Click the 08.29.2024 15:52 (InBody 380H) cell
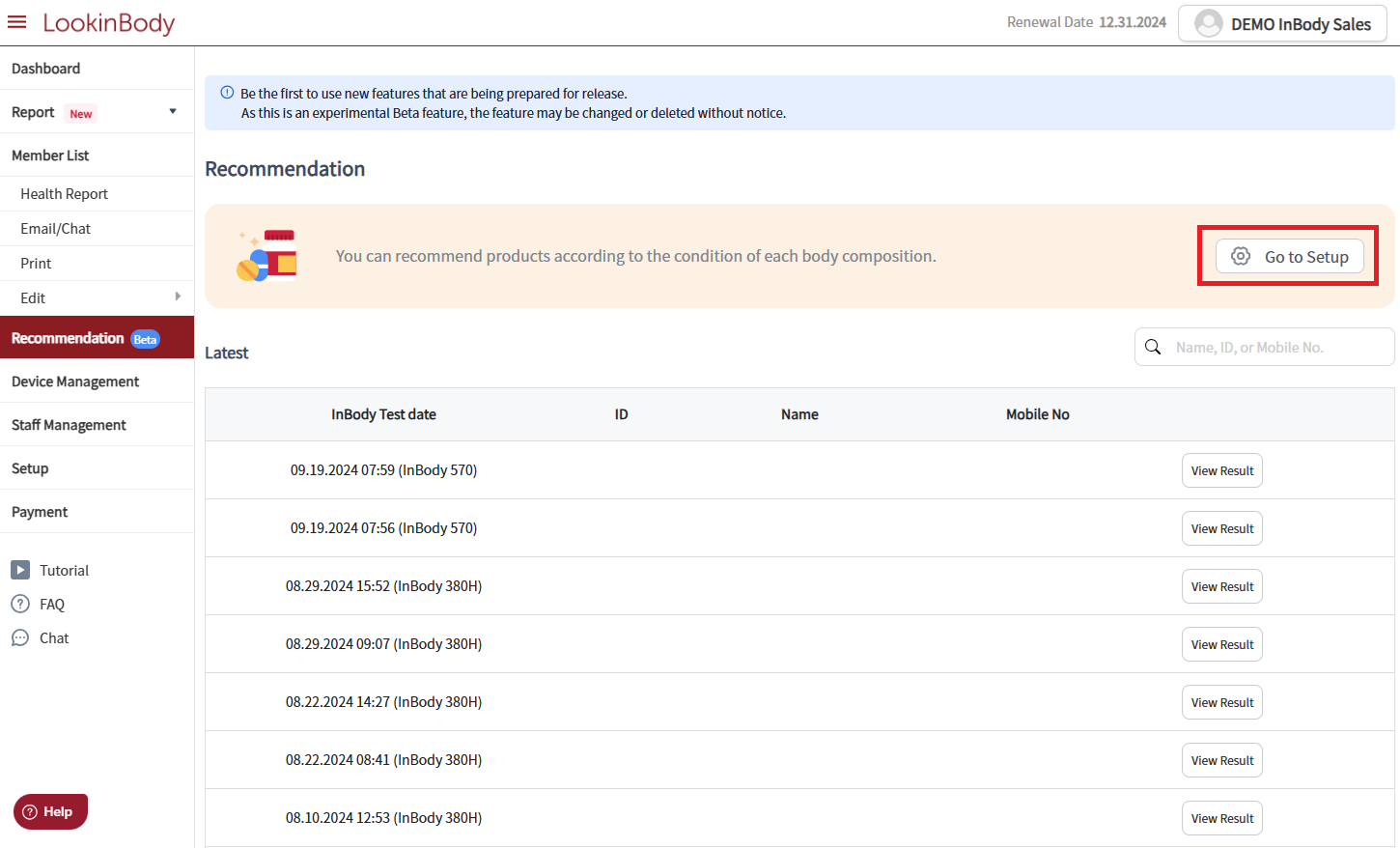Image resolution: width=1400 pixels, height=848 pixels. 383,586
